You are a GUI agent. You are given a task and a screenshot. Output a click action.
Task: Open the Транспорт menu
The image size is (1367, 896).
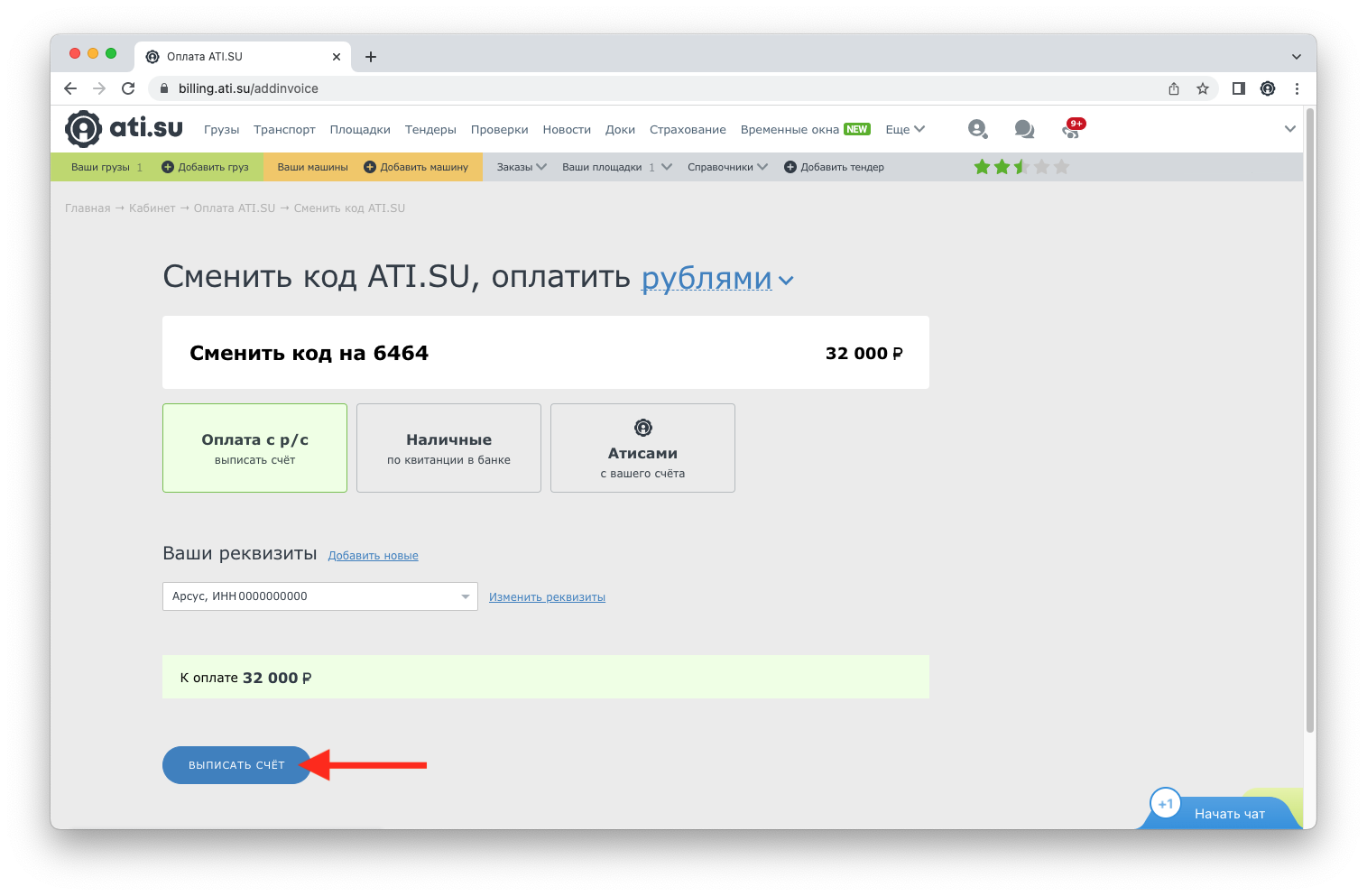[x=284, y=129]
